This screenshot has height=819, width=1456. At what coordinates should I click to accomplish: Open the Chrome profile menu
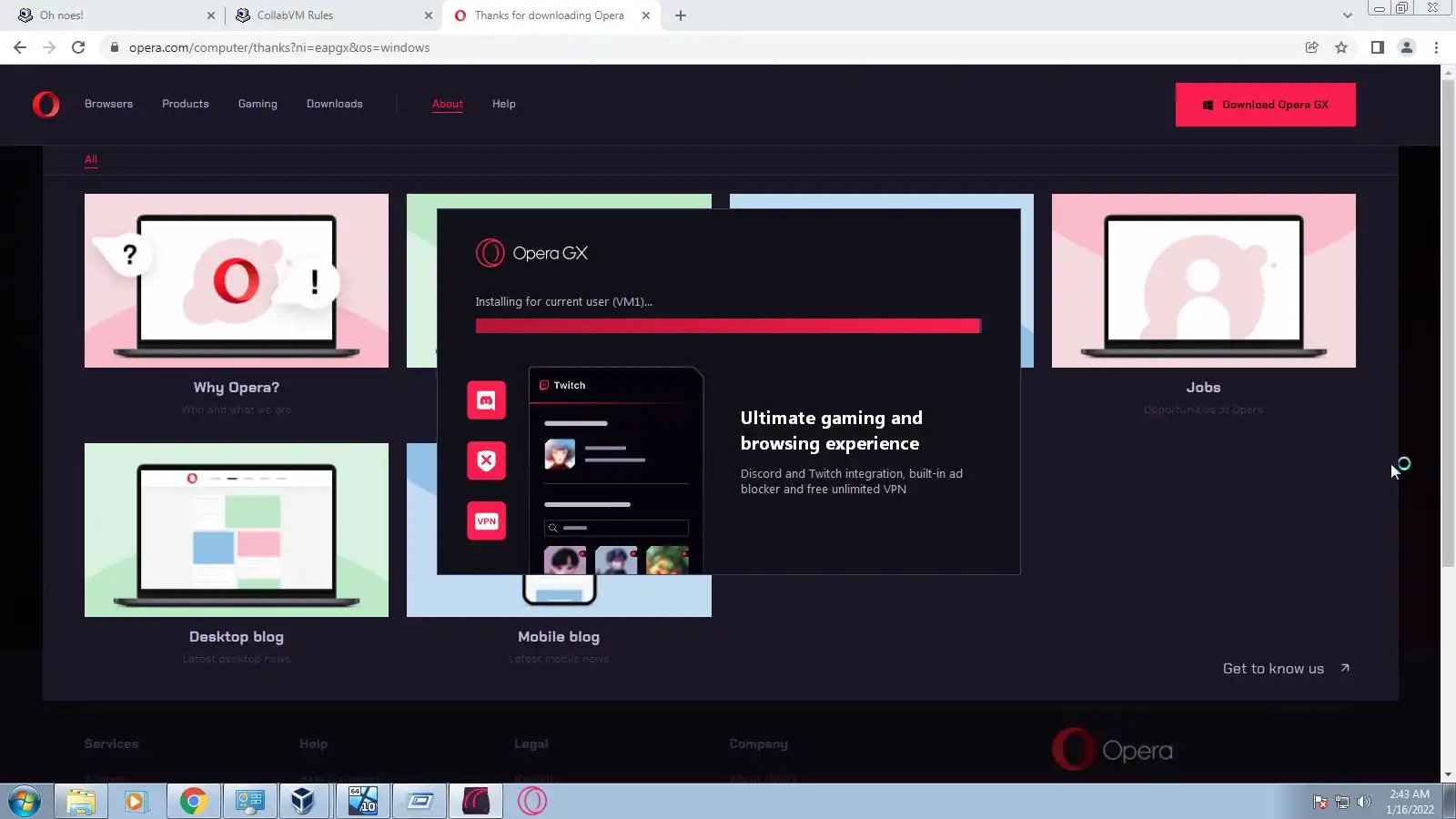click(x=1407, y=47)
